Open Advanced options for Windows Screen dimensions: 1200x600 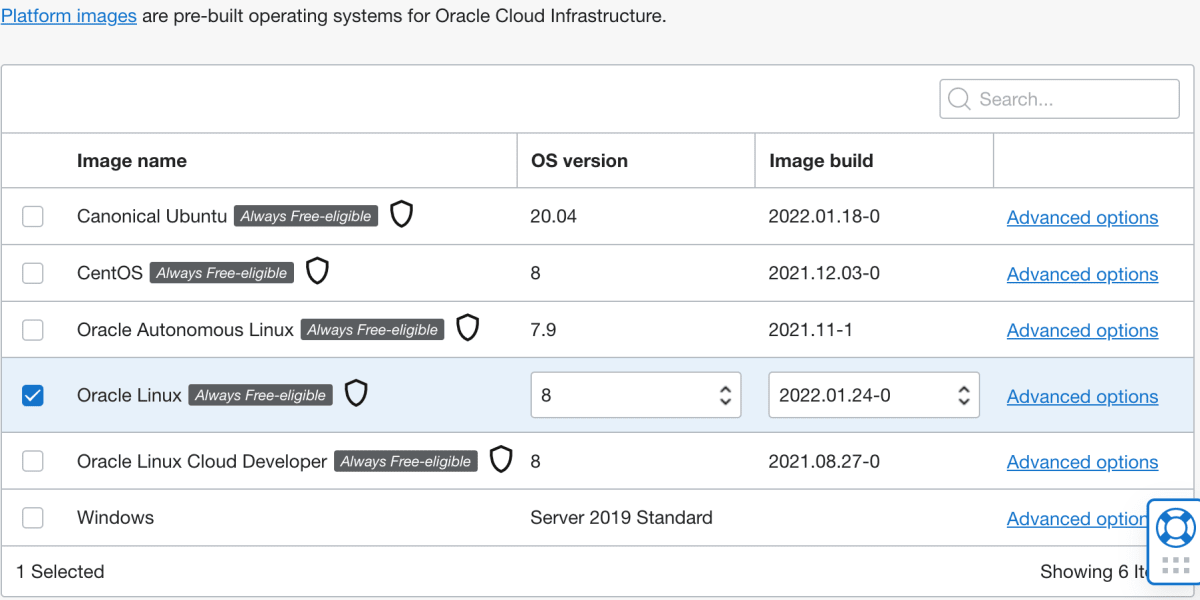click(1076, 518)
